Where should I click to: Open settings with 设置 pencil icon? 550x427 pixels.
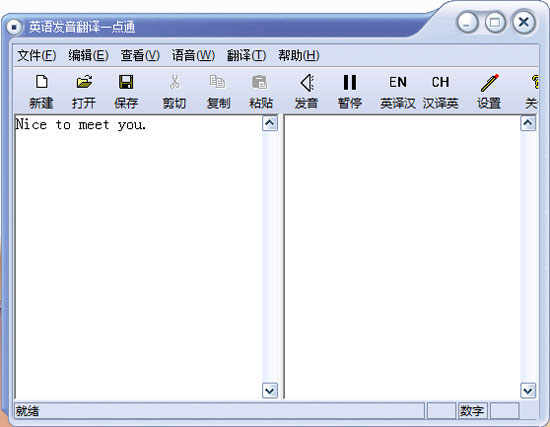pyautogui.click(x=489, y=91)
